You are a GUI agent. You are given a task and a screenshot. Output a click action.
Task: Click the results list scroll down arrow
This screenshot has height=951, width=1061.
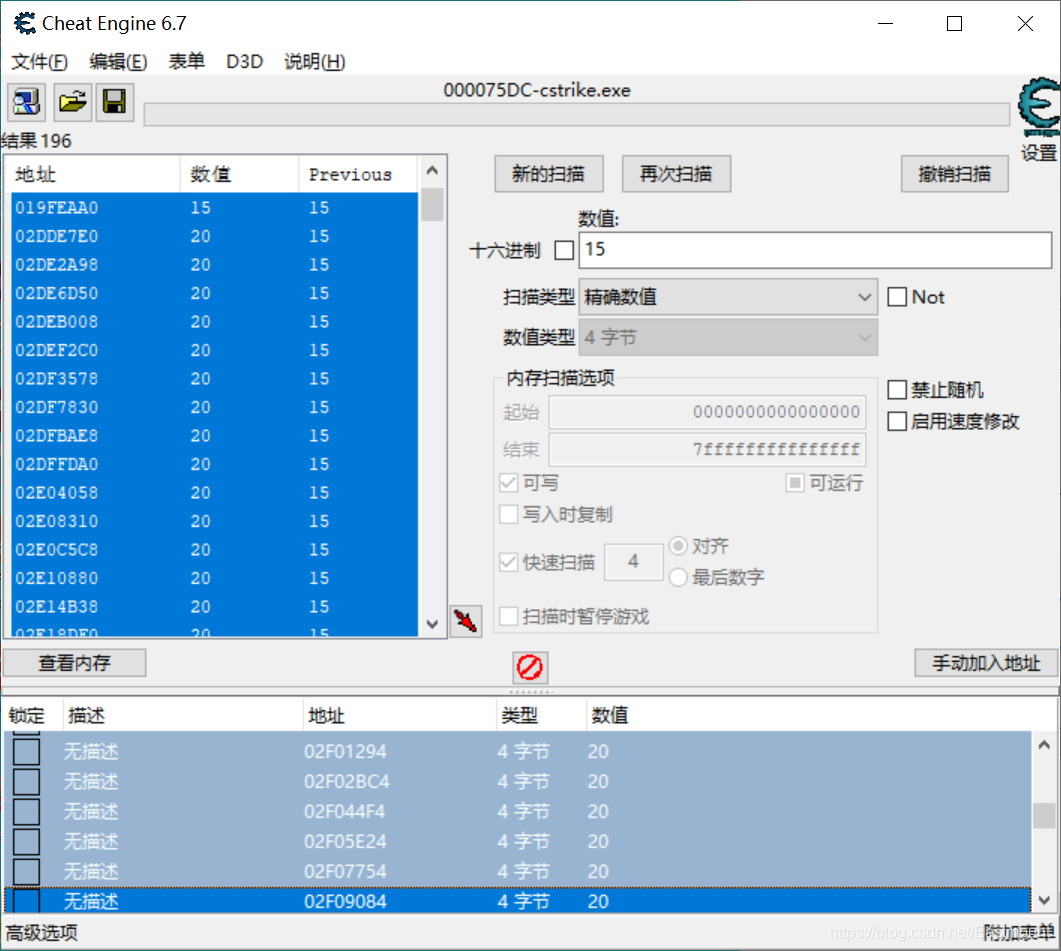point(432,625)
